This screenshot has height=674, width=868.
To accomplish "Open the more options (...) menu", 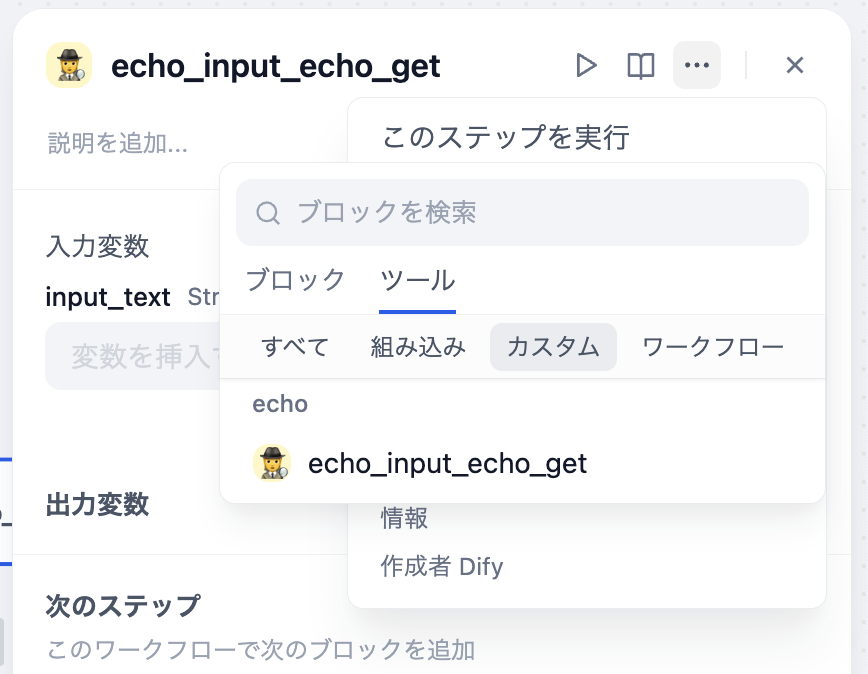I will click(697, 64).
